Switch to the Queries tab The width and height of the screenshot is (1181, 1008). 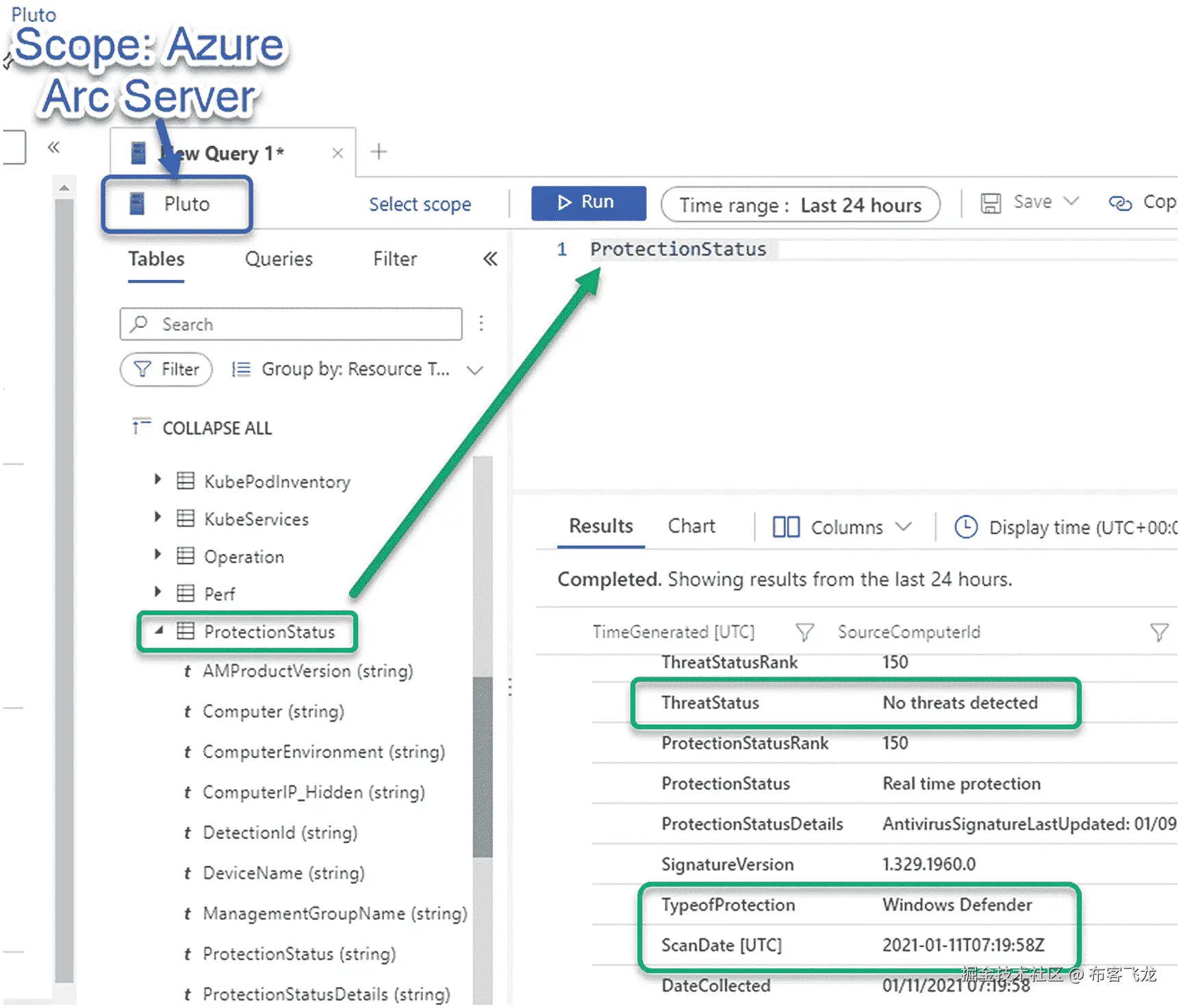[279, 259]
